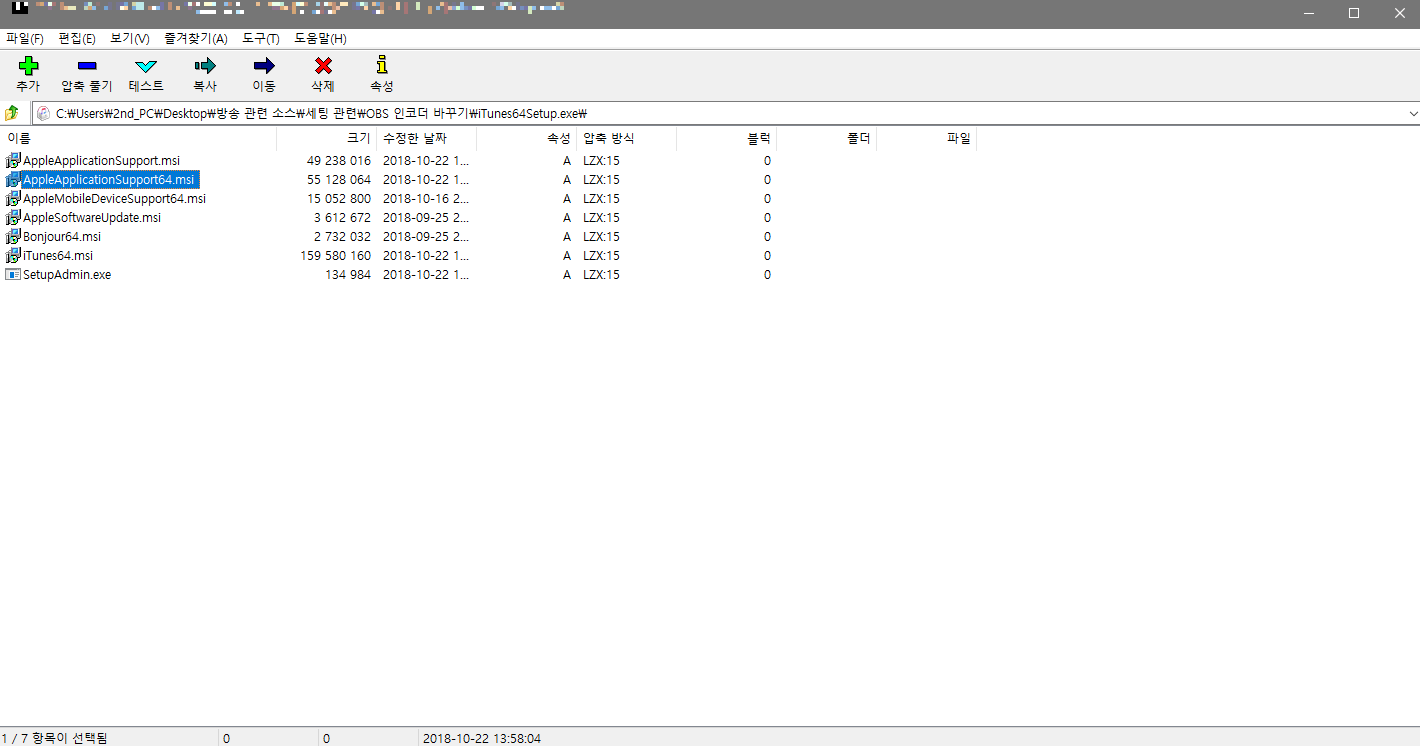The image size is (1420, 746).
Task: Open the 속성 (Info) toolbar icon
Action: pyautogui.click(x=381, y=72)
